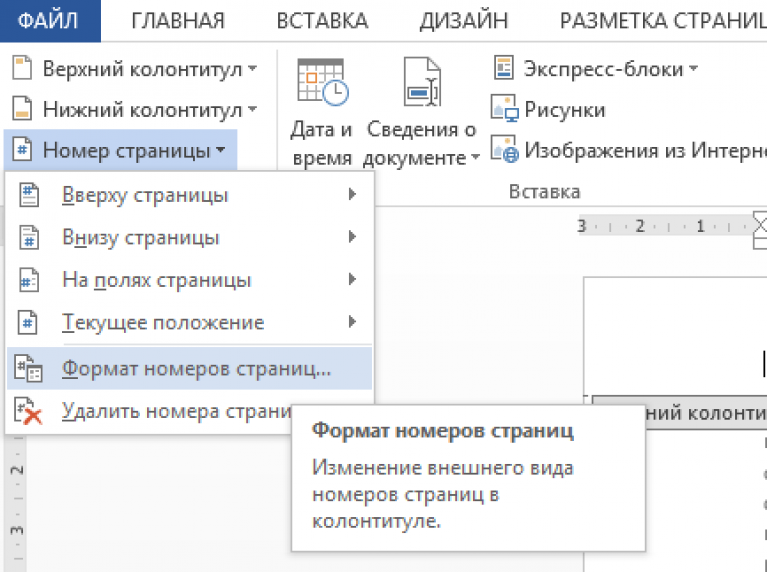The height and width of the screenshot is (572, 767).
Task: Open the ФАЙЛ tab
Action: pyautogui.click(x=49, y=20)
